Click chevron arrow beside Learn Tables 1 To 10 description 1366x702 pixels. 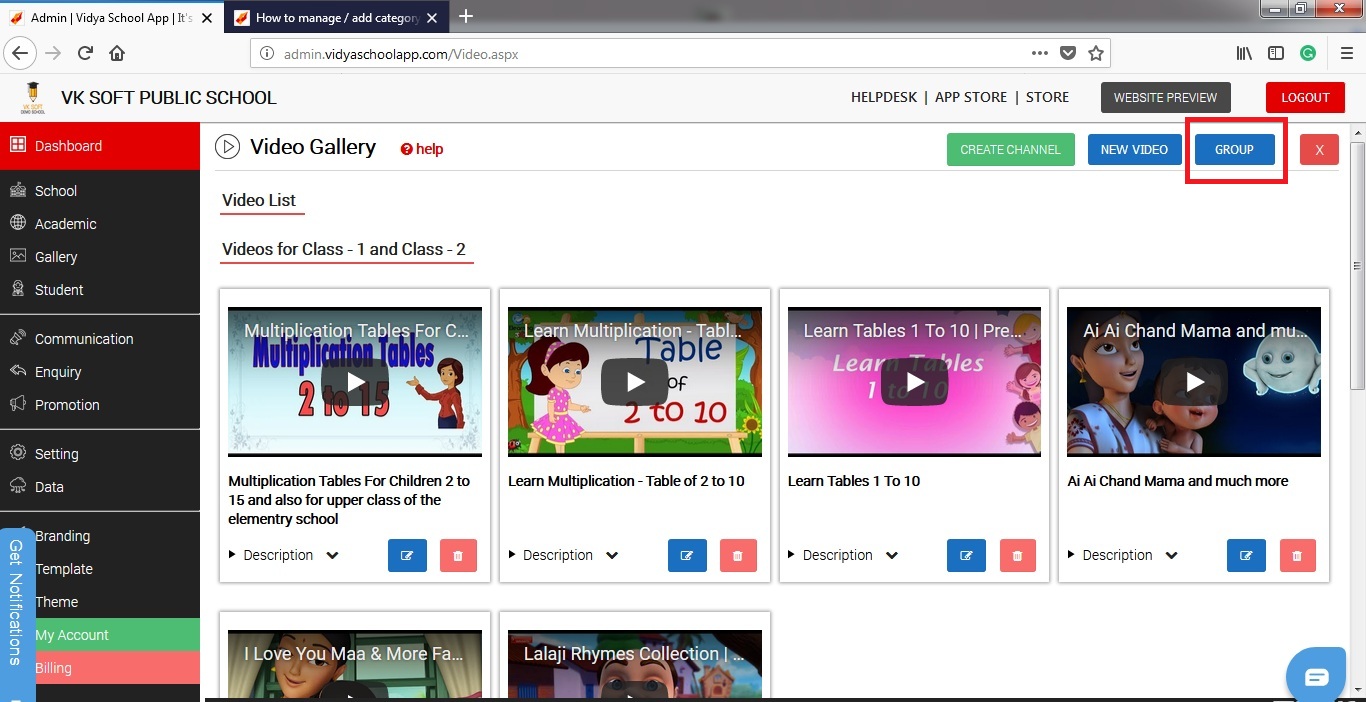point(892,556)
